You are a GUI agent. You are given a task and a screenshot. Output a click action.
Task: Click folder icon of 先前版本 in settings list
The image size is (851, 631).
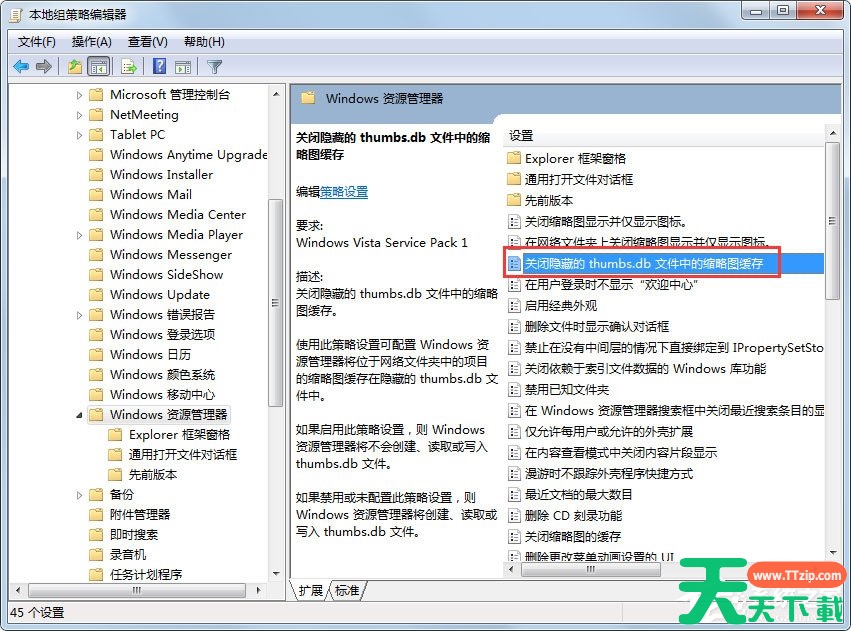514,200
